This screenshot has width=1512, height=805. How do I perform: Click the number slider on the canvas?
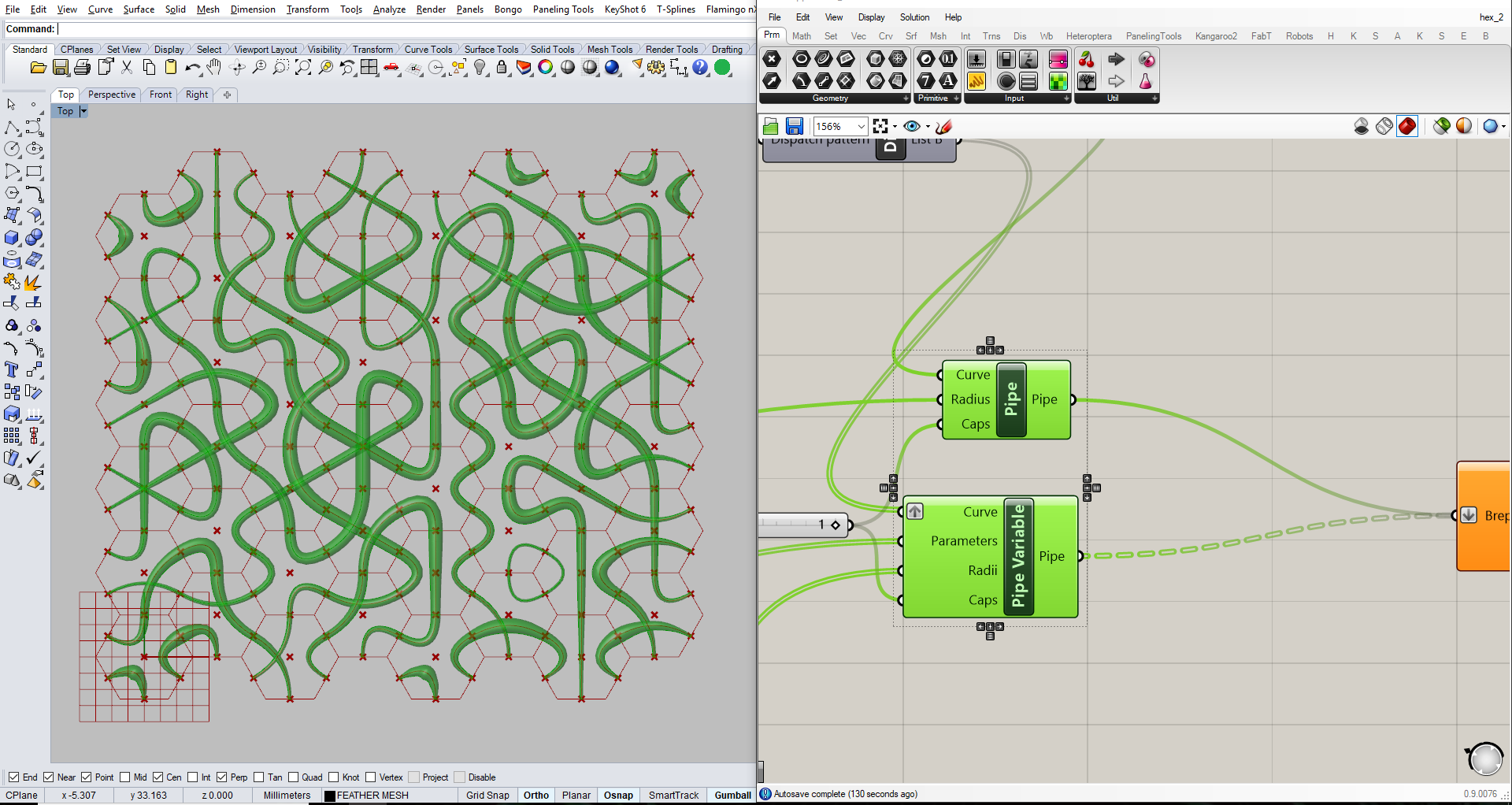click(805, 525)
